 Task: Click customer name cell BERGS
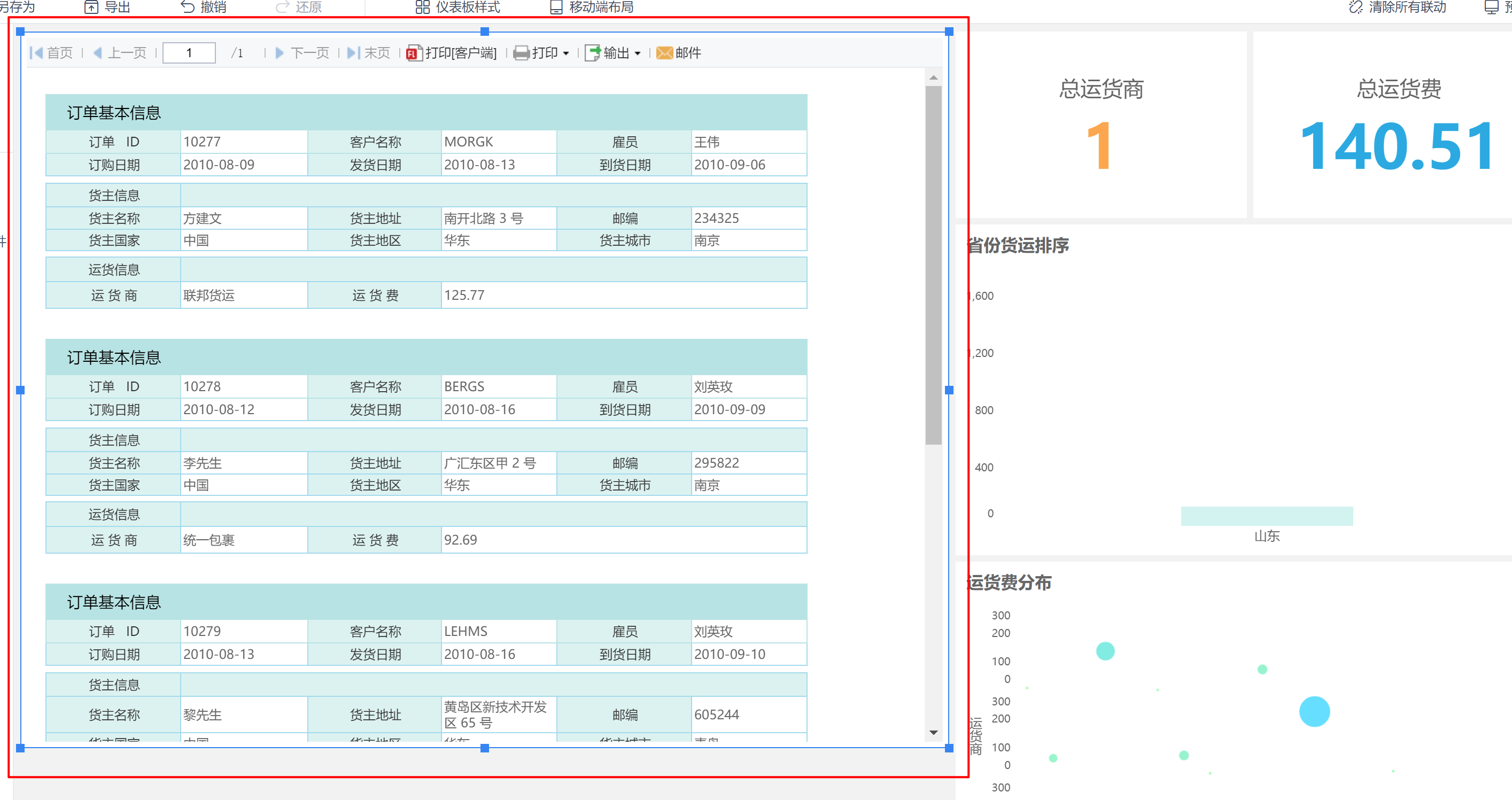[x=498, y=387]
